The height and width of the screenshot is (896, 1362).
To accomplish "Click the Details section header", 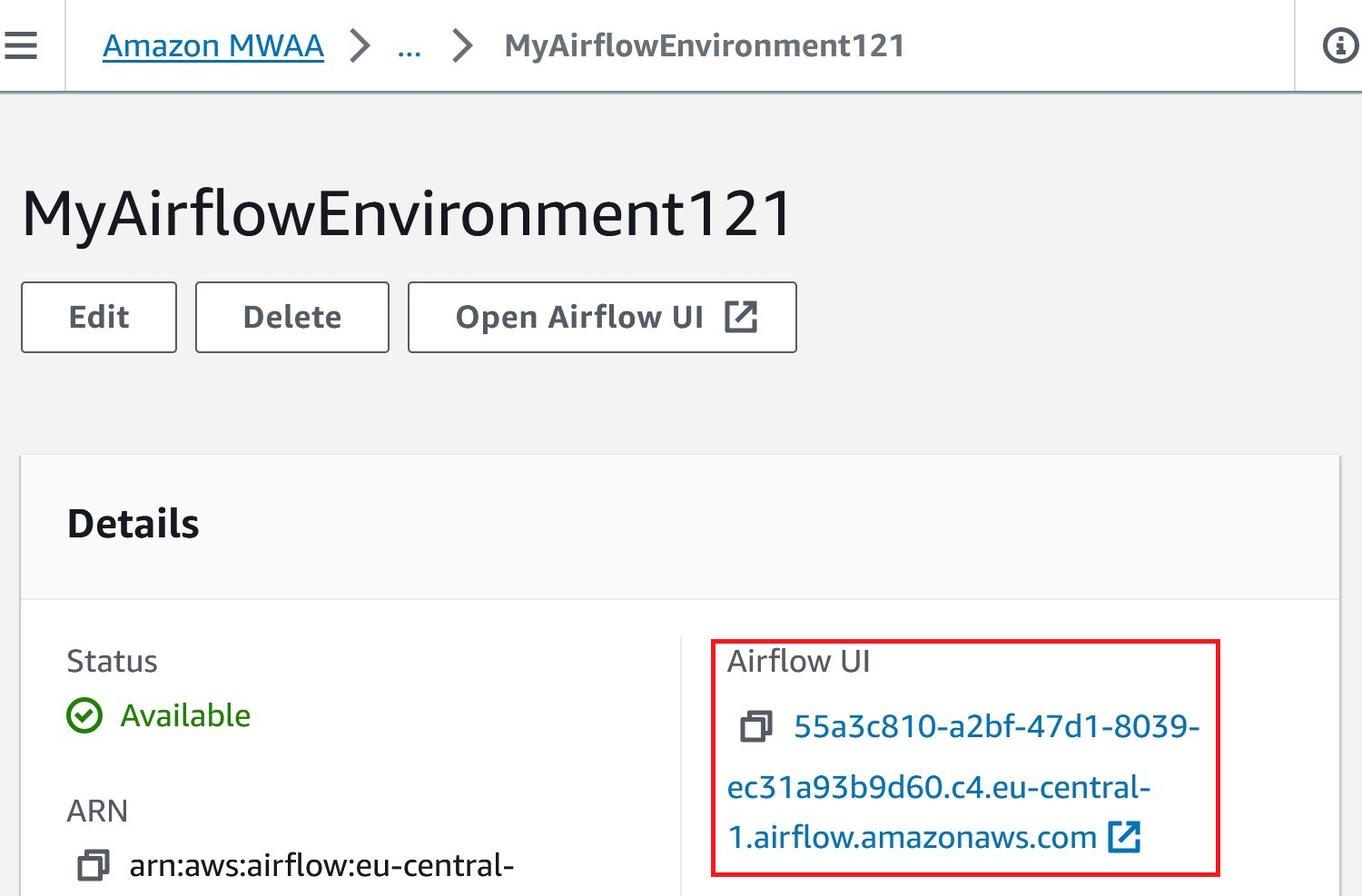I will tap(133, 524).
